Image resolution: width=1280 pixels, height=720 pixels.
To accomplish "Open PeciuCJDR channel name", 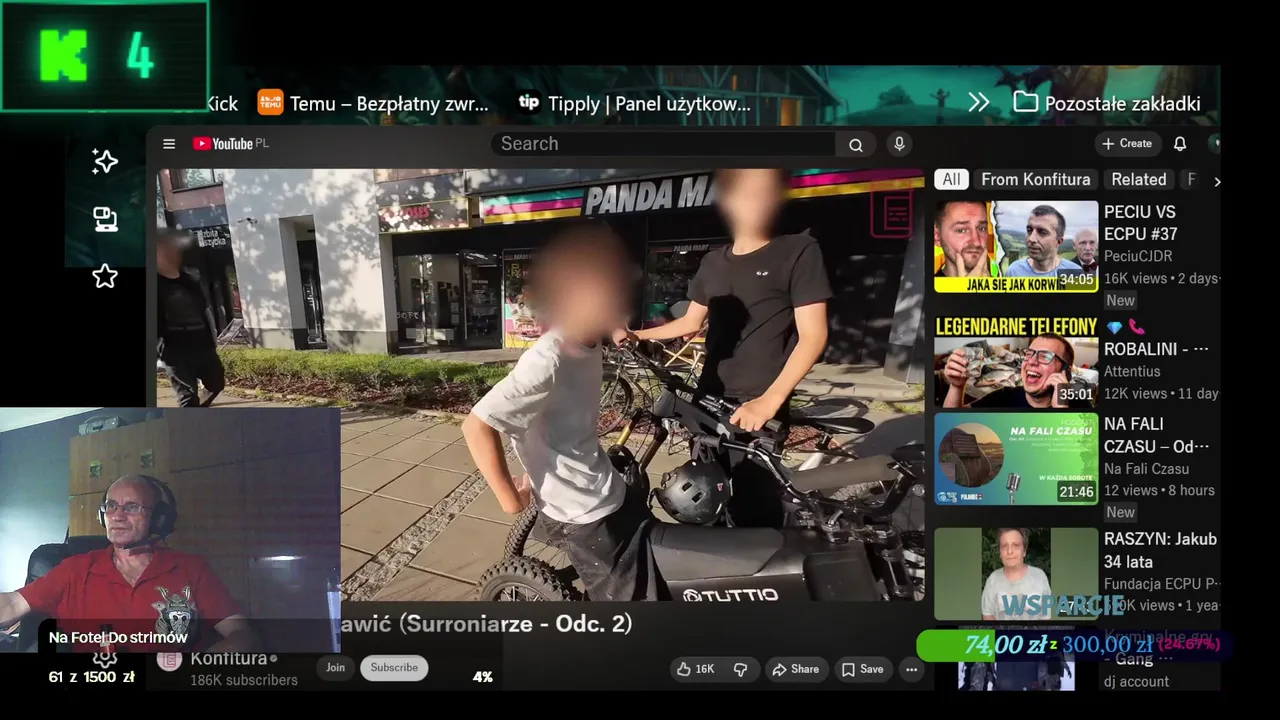I will [1138, 256].
